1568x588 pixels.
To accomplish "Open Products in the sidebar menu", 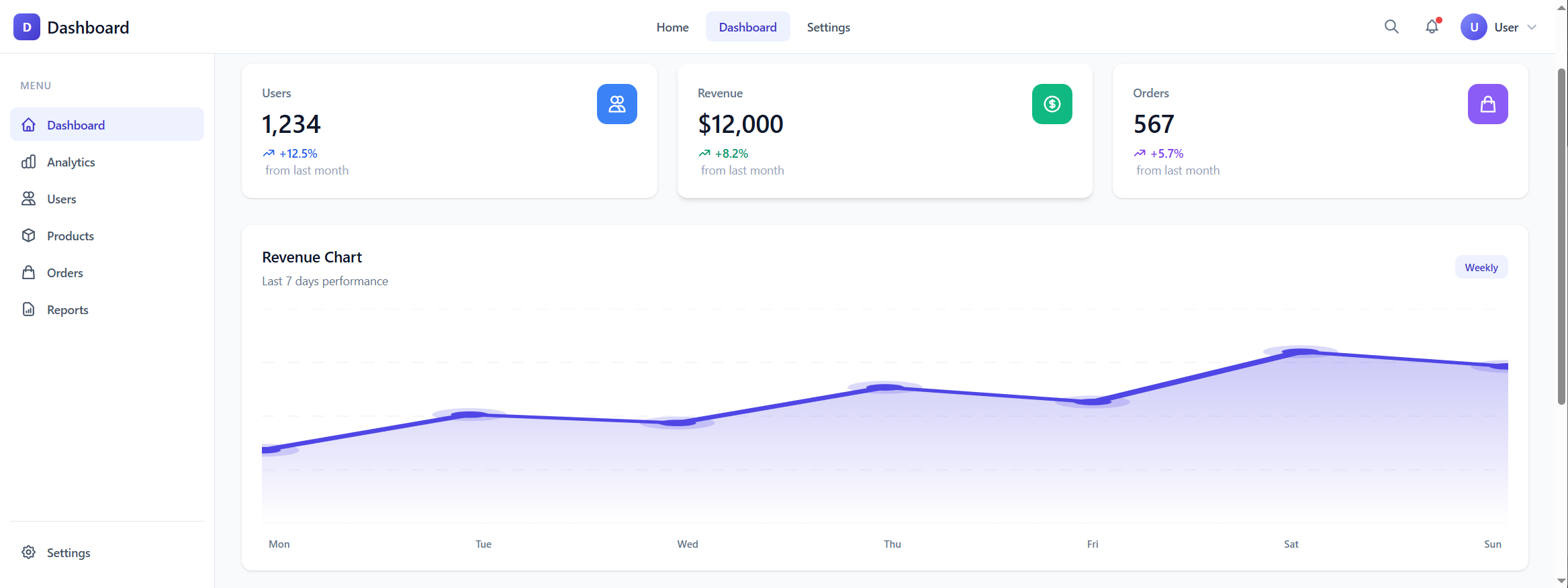I will pyautogui.click(x=107, y=236).
